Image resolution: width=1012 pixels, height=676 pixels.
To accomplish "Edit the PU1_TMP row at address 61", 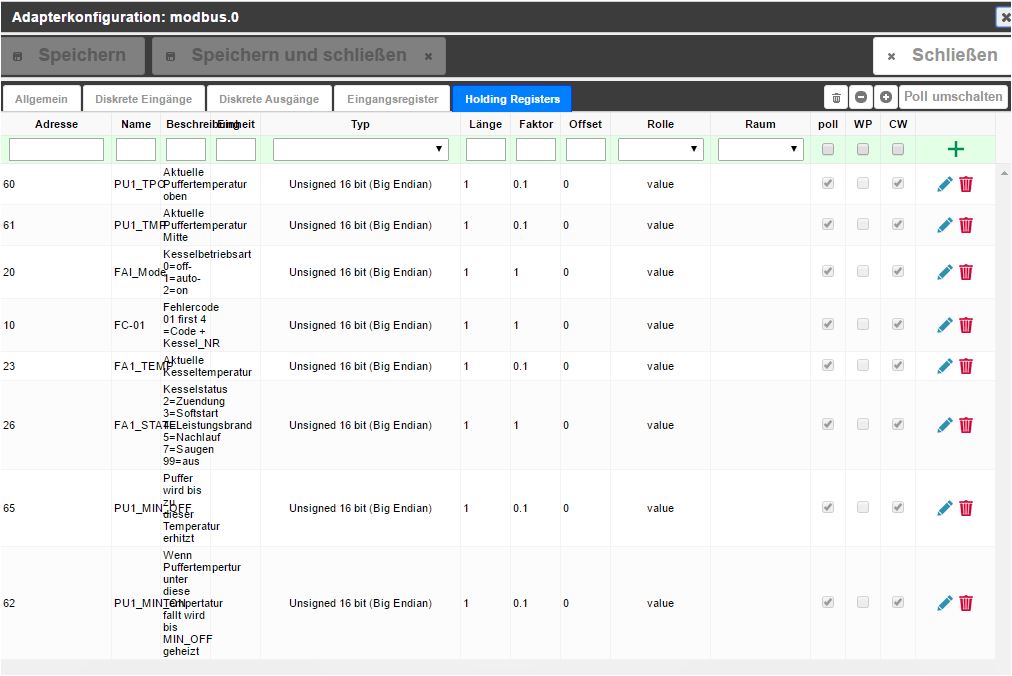I will (944, 225).
